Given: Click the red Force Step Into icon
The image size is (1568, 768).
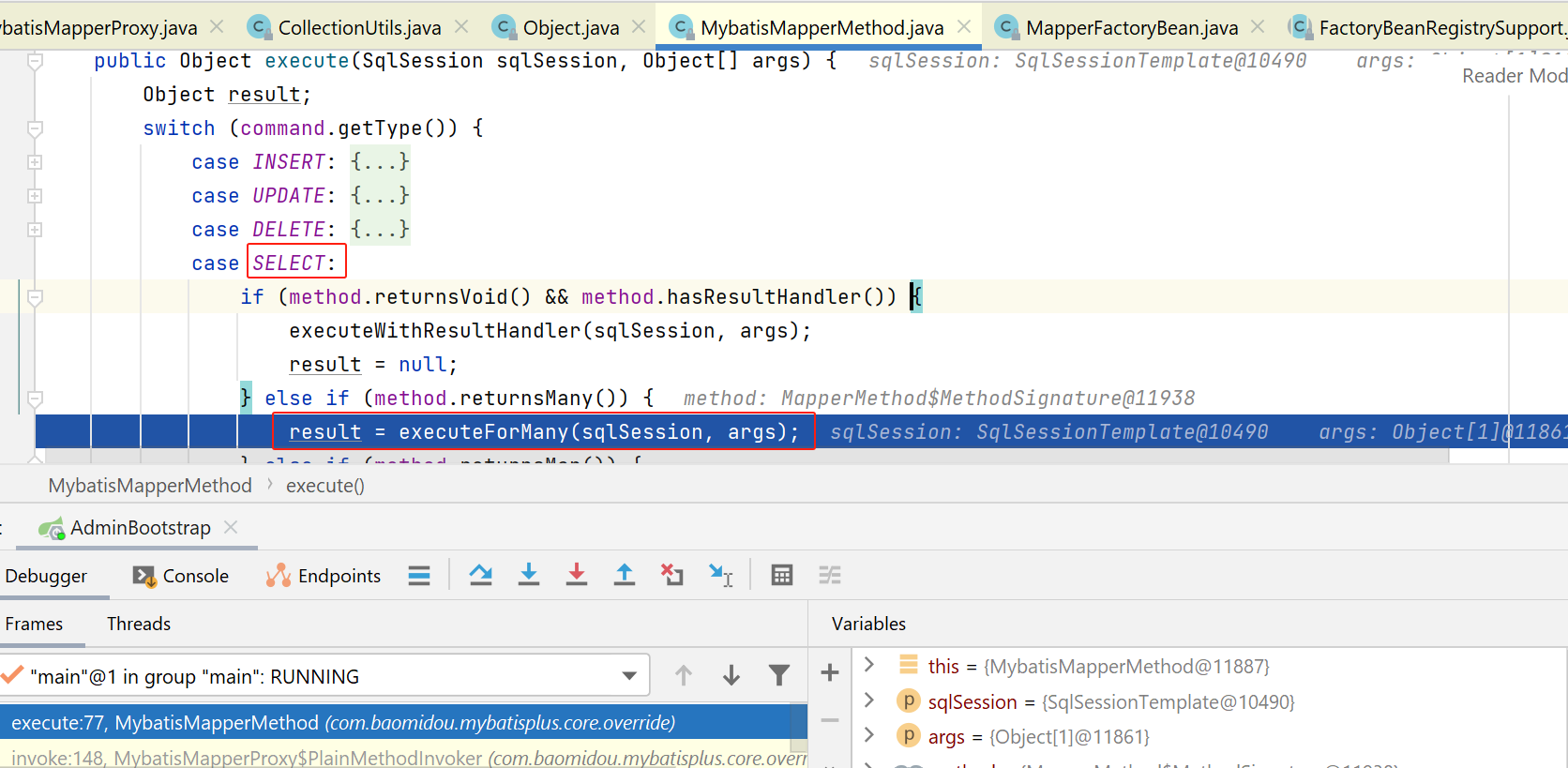Looking at the screenshot, I should [x=577, y=575].
